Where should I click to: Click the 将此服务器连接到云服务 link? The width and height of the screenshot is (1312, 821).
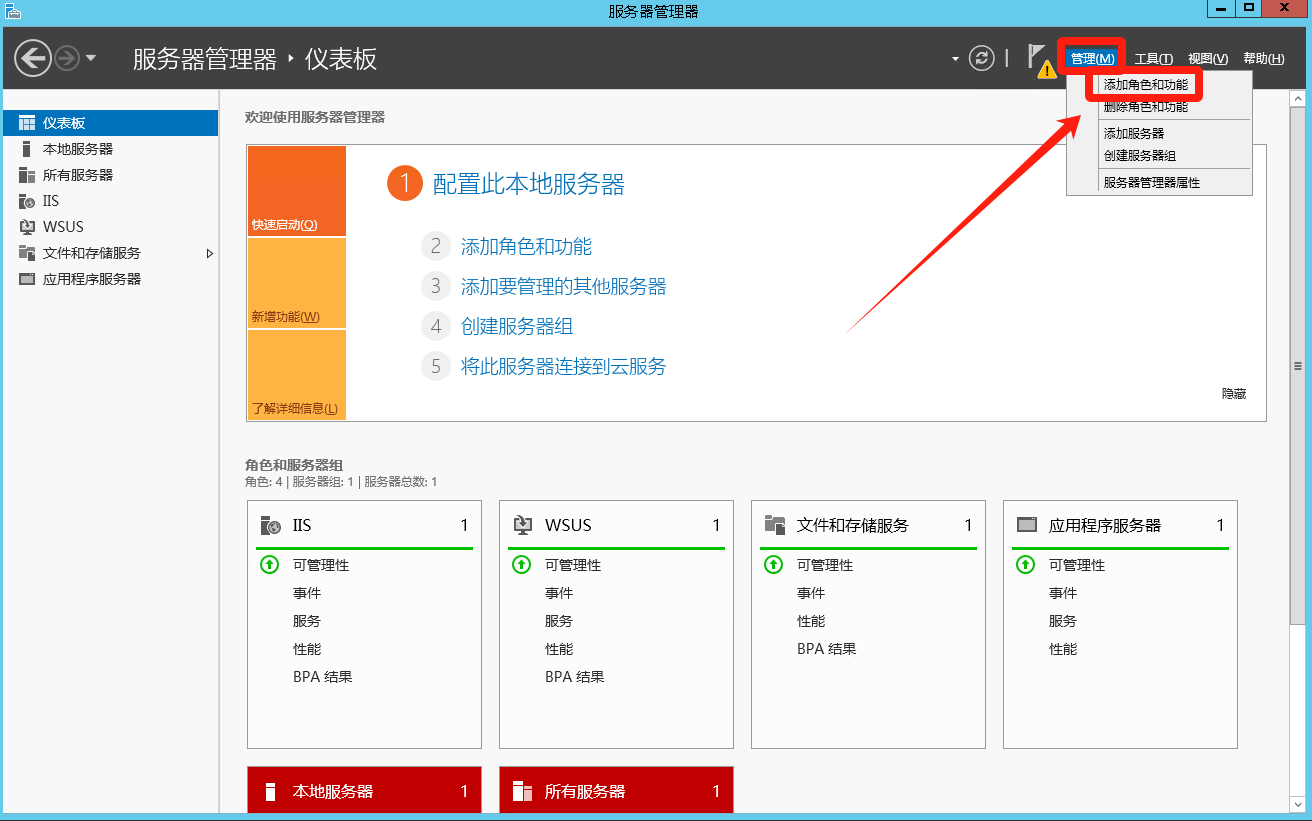point(563,367)
